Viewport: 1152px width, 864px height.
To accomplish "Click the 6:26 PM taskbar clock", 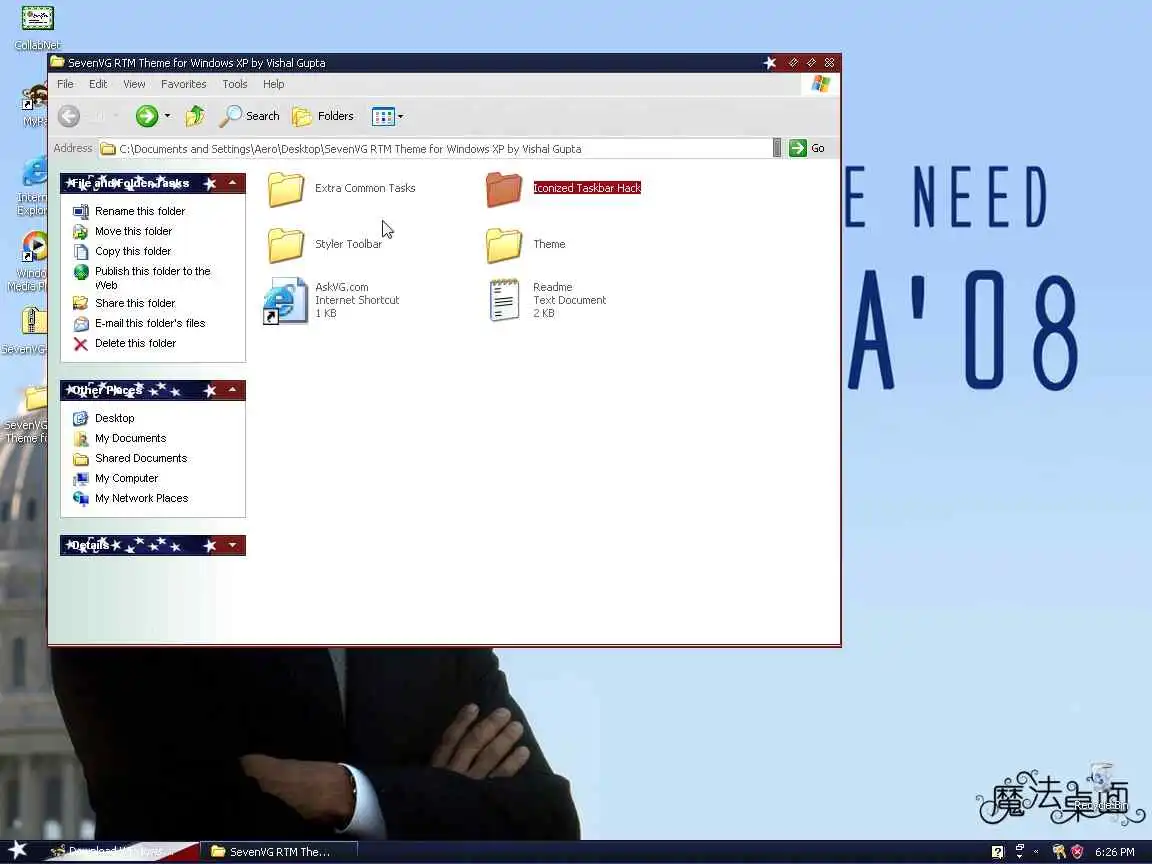I will [x=1115, y=852].
